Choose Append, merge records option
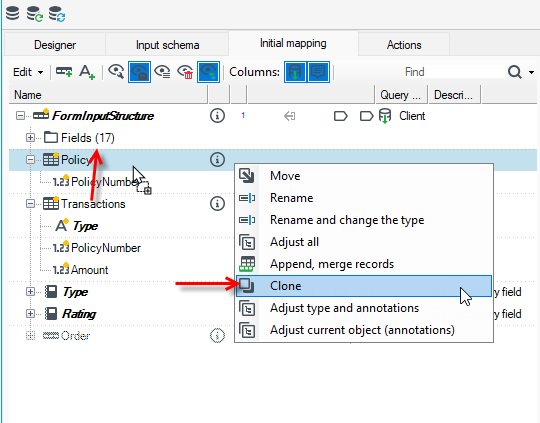540x423 pixels. pos(364,264)
